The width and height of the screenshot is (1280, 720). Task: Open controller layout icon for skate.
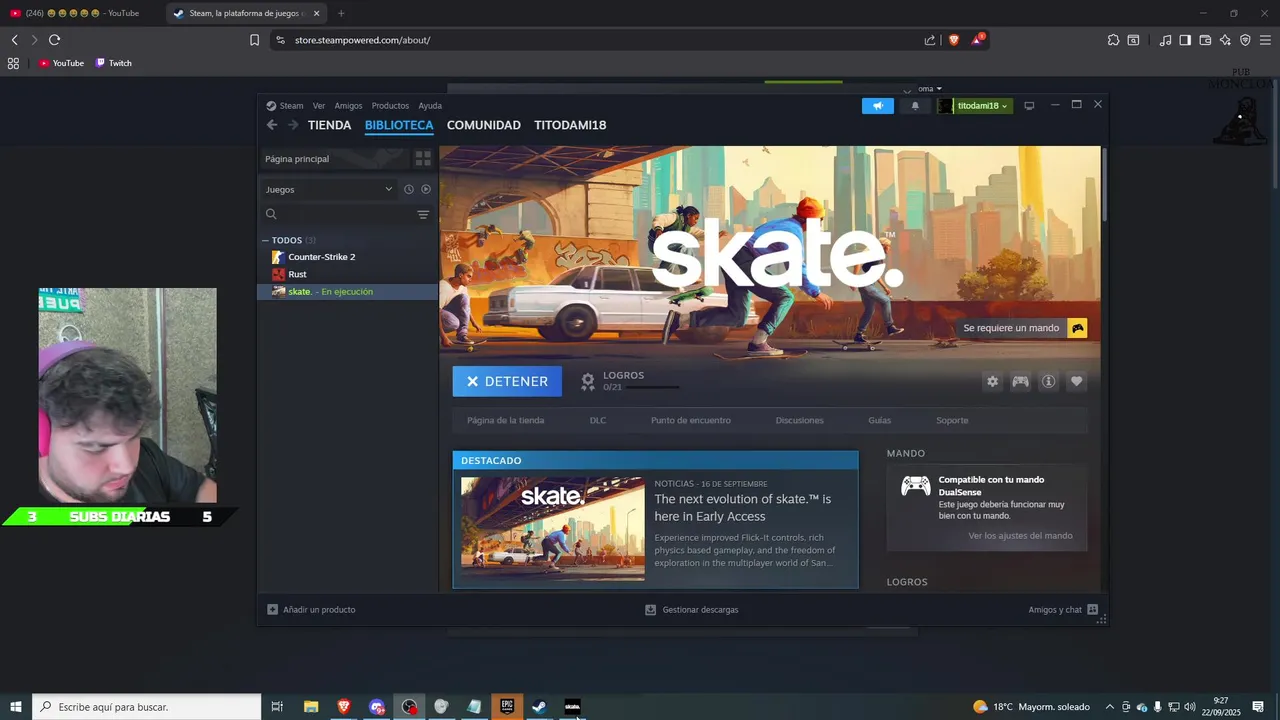tap(1020, 381)
